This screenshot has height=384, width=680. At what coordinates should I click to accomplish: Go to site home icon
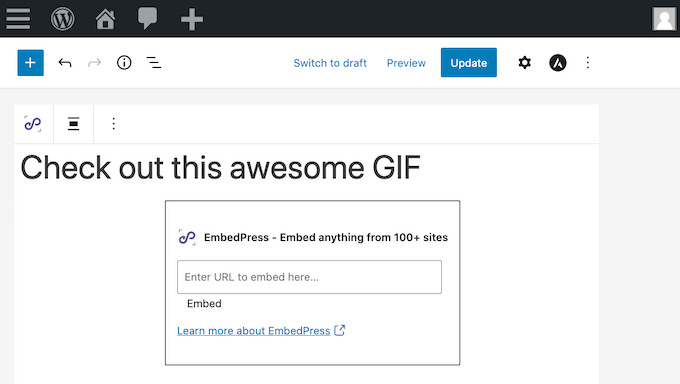click(105, 19)
